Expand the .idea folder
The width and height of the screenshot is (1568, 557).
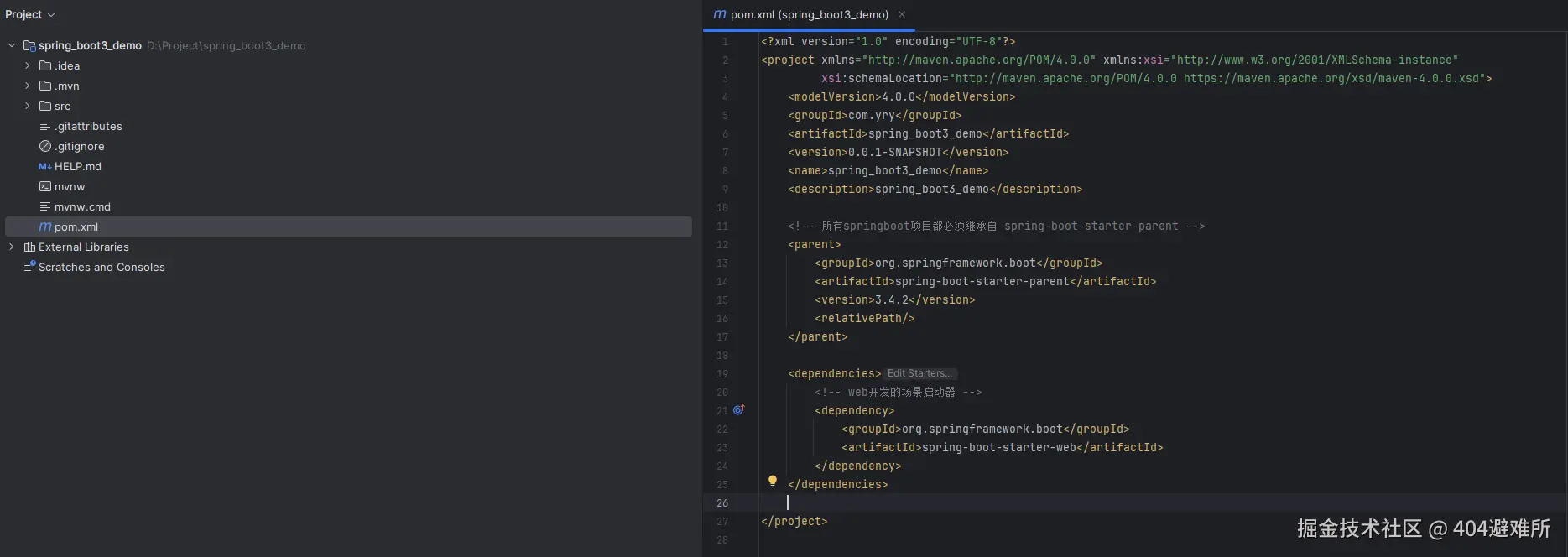[27, 65]
